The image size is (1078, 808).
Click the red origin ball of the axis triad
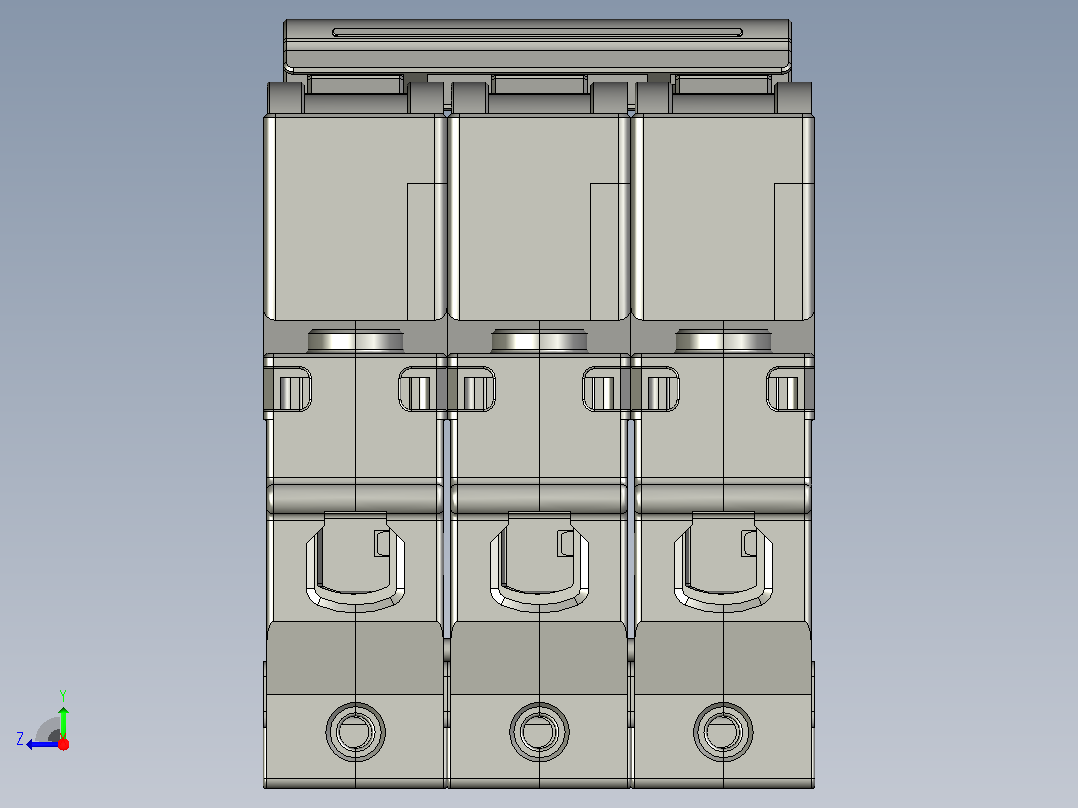click(x=63, y=744)
